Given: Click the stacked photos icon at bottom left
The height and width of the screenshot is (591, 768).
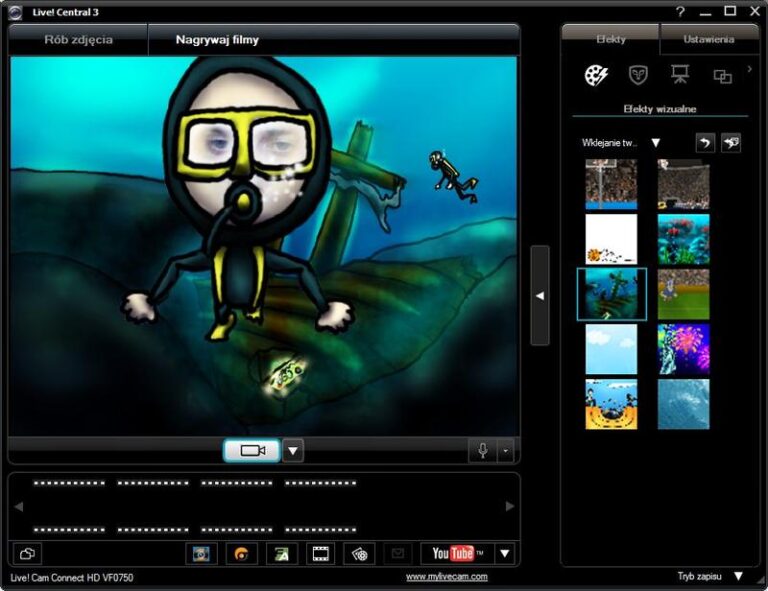Looking at the screenshot, I should 28,553.
